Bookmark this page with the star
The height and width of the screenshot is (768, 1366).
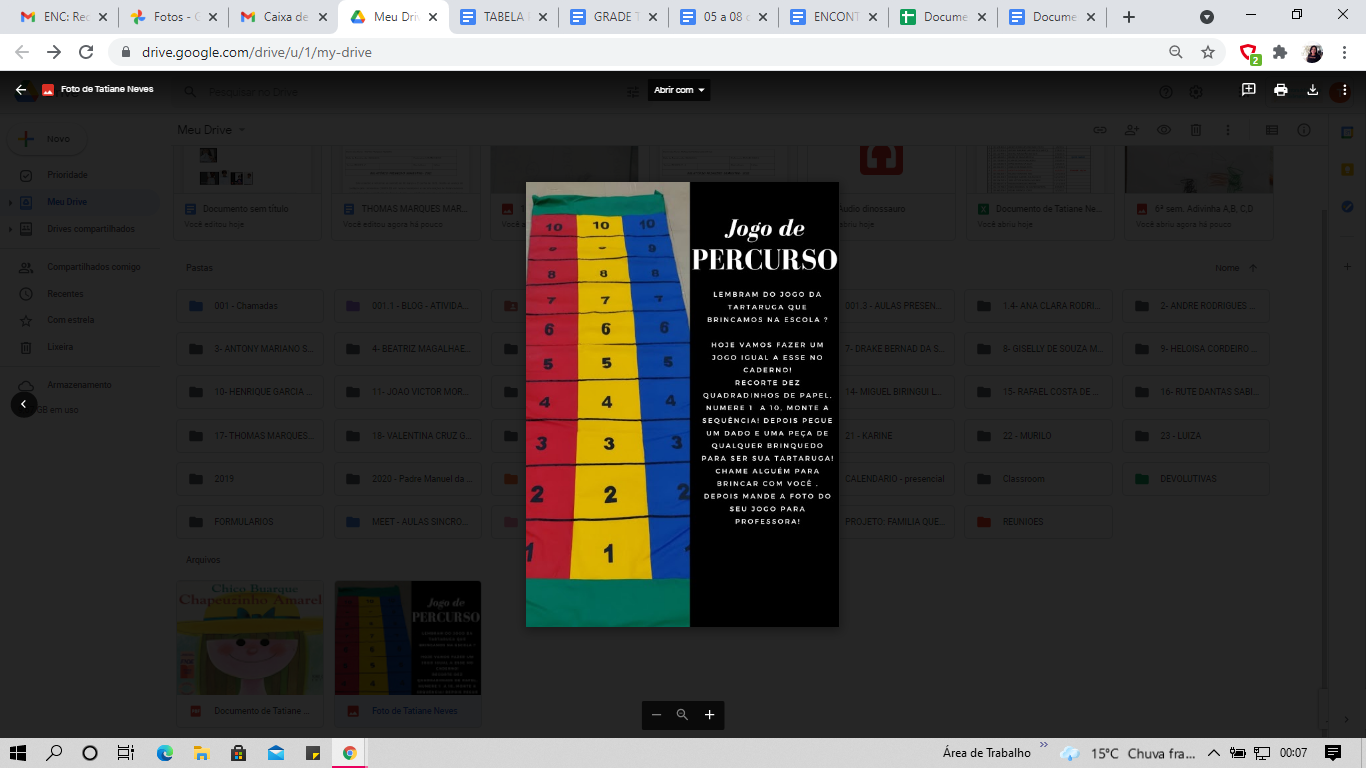(x=1208, y=52)
